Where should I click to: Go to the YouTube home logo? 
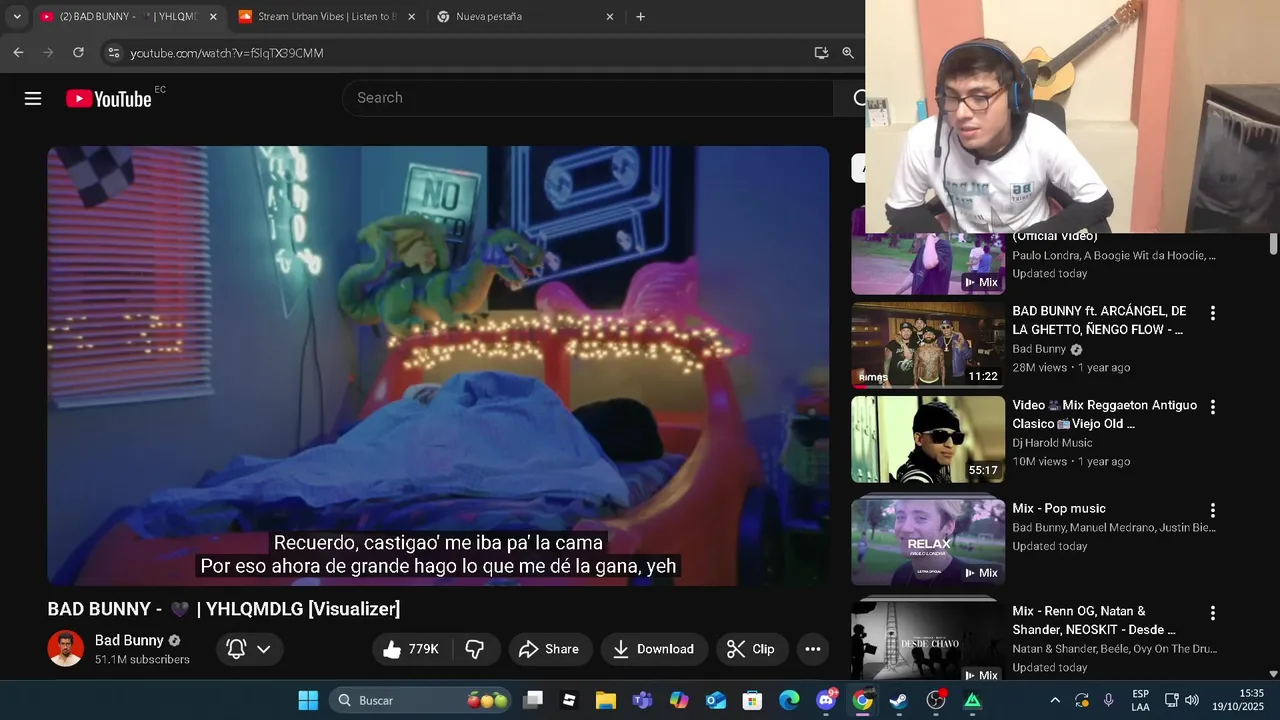point(109,98)
